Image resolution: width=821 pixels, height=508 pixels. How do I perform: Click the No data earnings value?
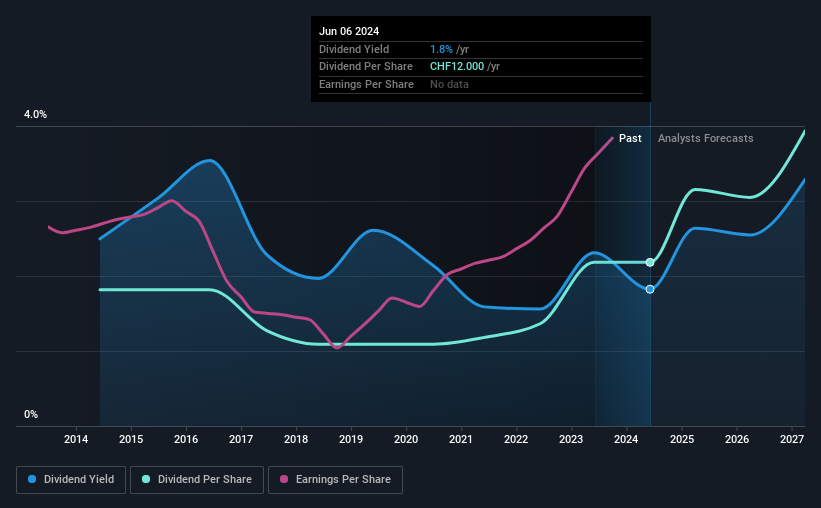click(449, 84)
